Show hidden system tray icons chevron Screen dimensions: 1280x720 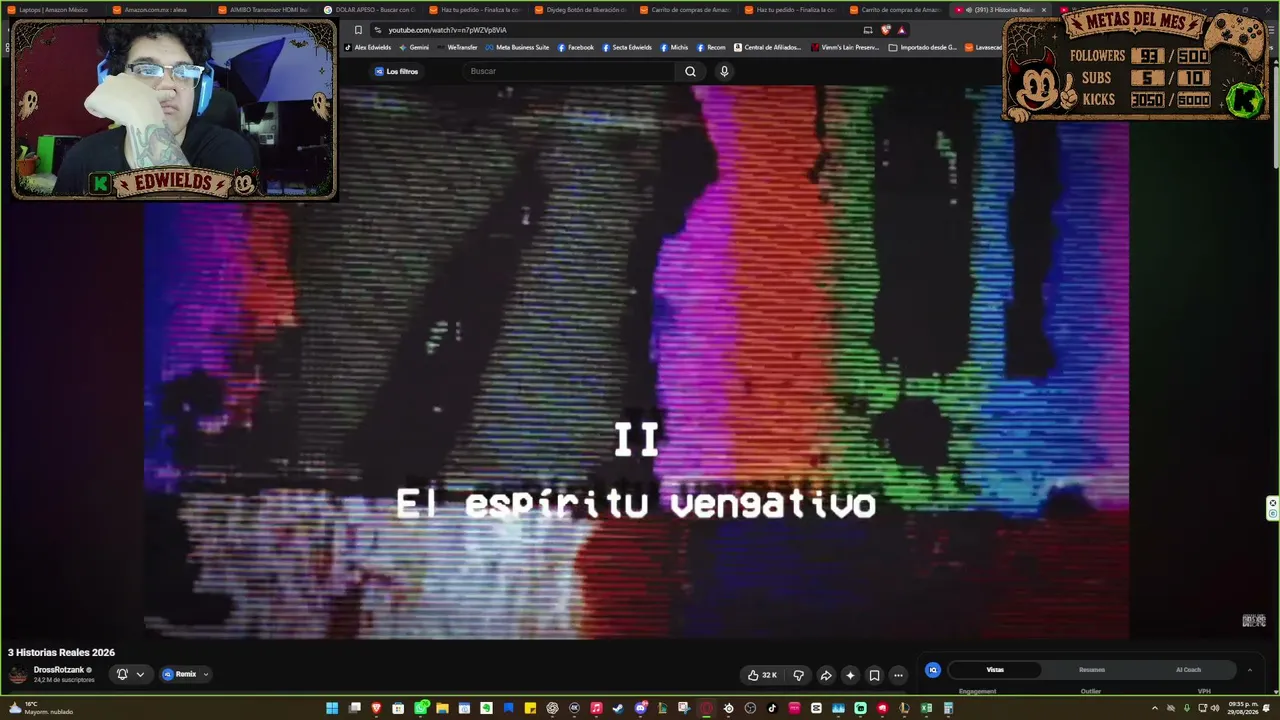coord(1154,708)
